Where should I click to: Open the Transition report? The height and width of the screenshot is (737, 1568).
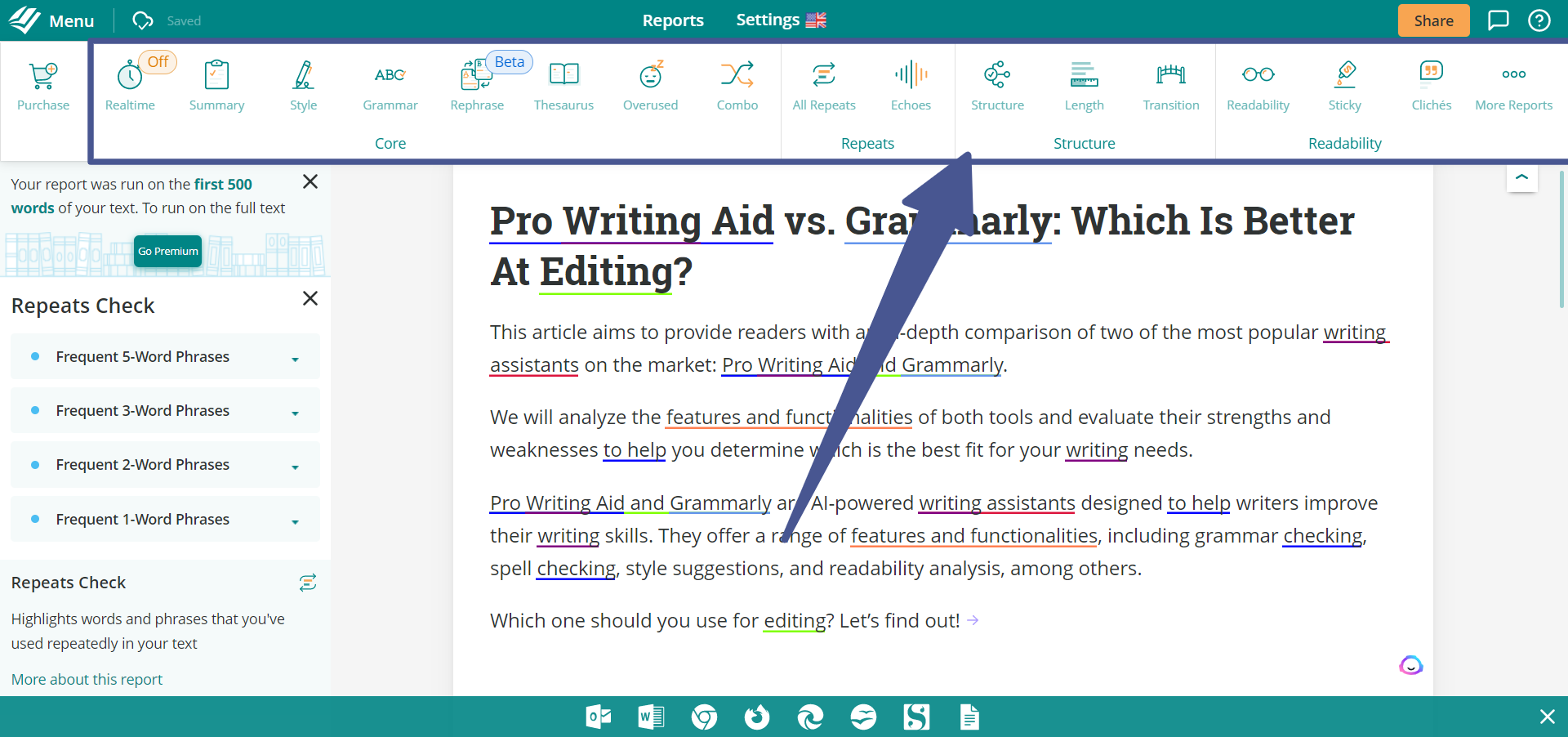tap(1171, 85)
